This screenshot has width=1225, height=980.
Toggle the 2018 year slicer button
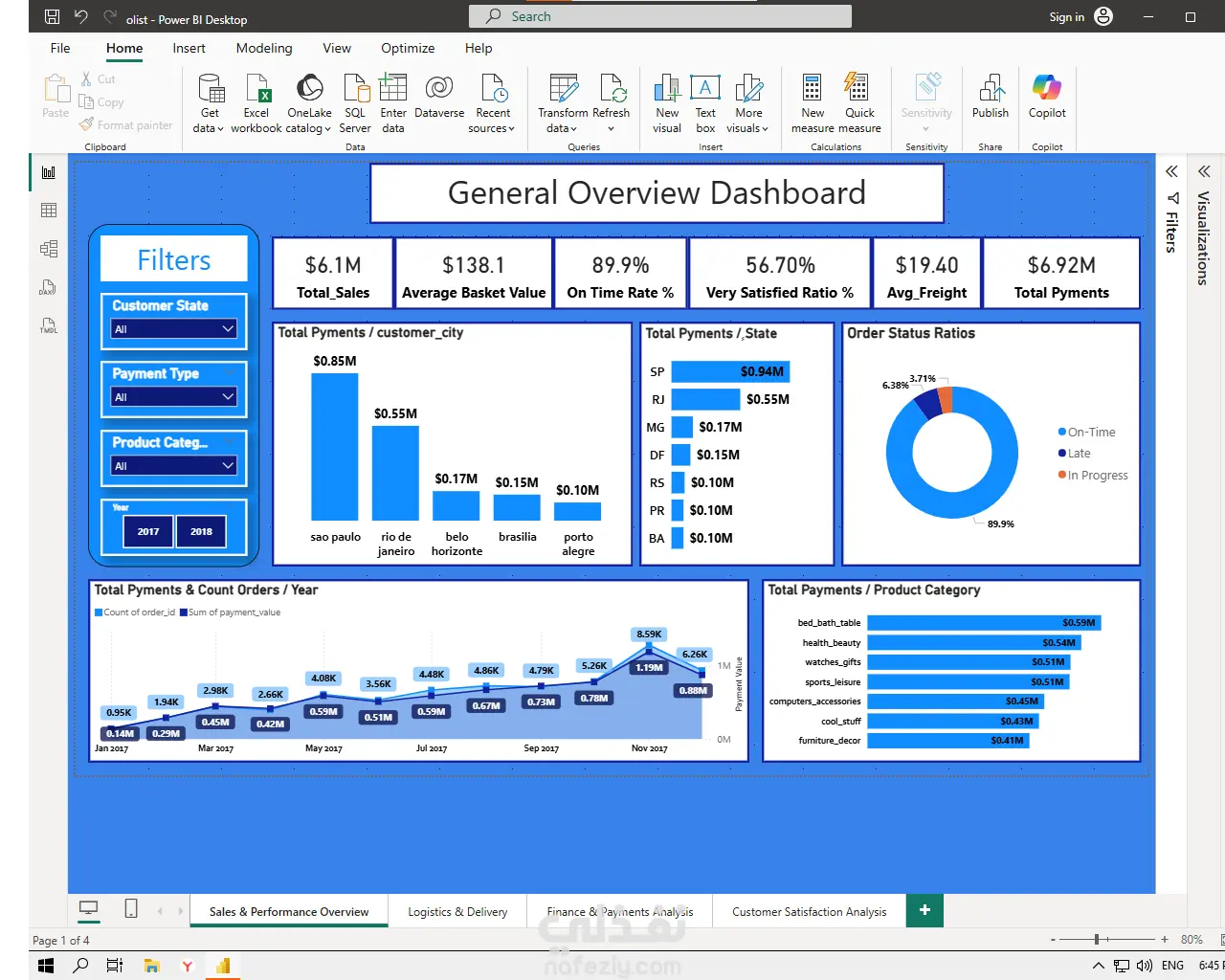point(201,531)
